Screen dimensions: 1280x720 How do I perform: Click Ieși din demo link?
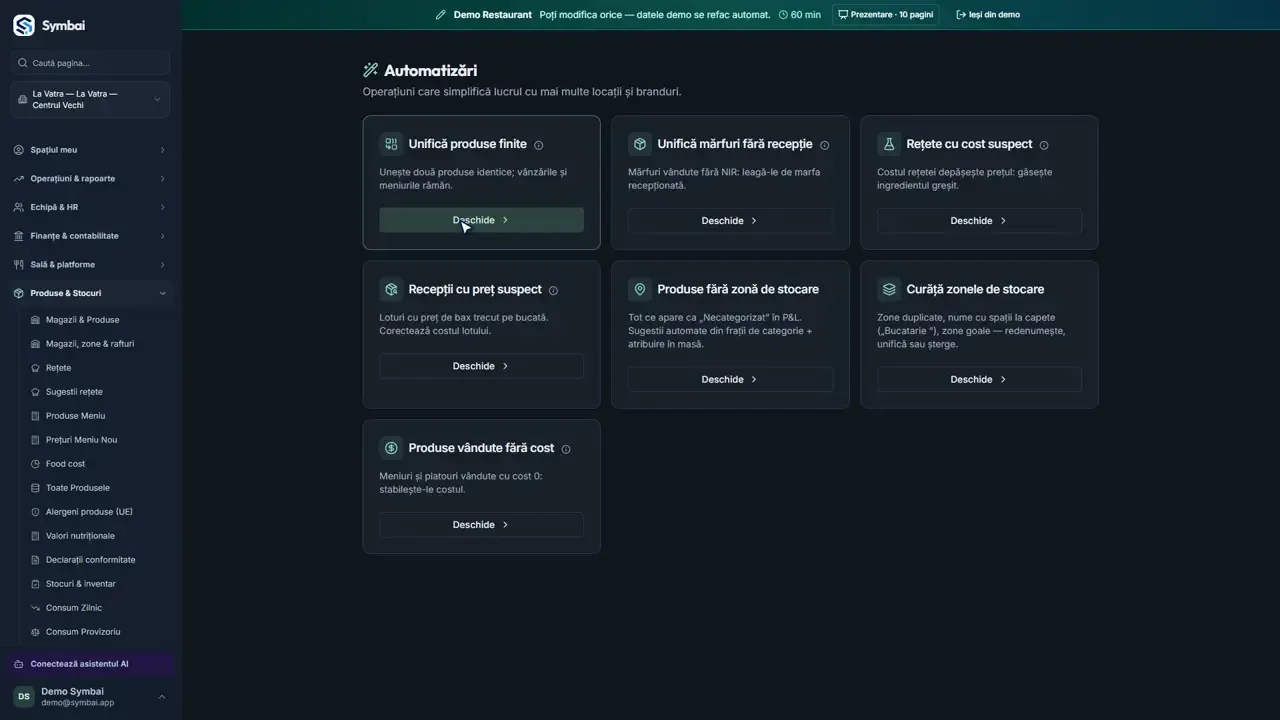[988, 15]
